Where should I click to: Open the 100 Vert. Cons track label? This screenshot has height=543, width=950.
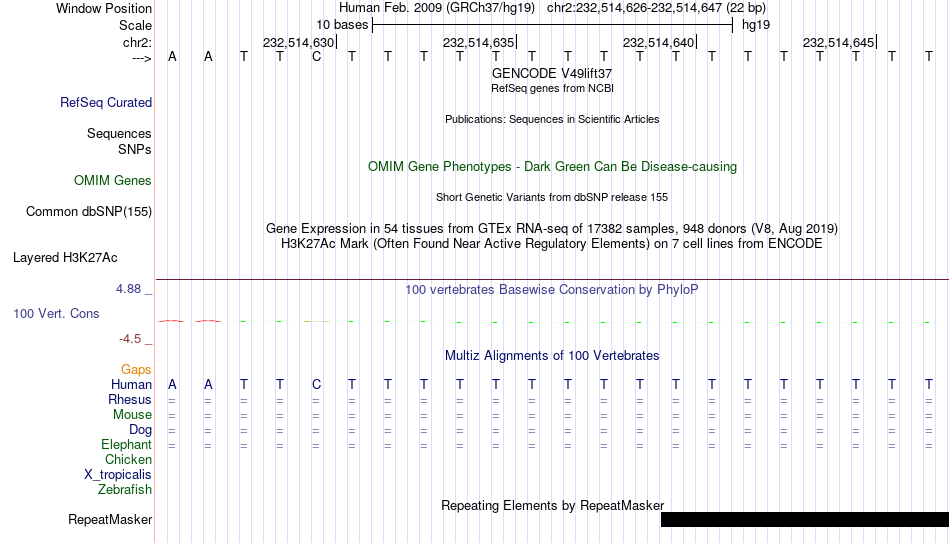click(x=56, y=313)
